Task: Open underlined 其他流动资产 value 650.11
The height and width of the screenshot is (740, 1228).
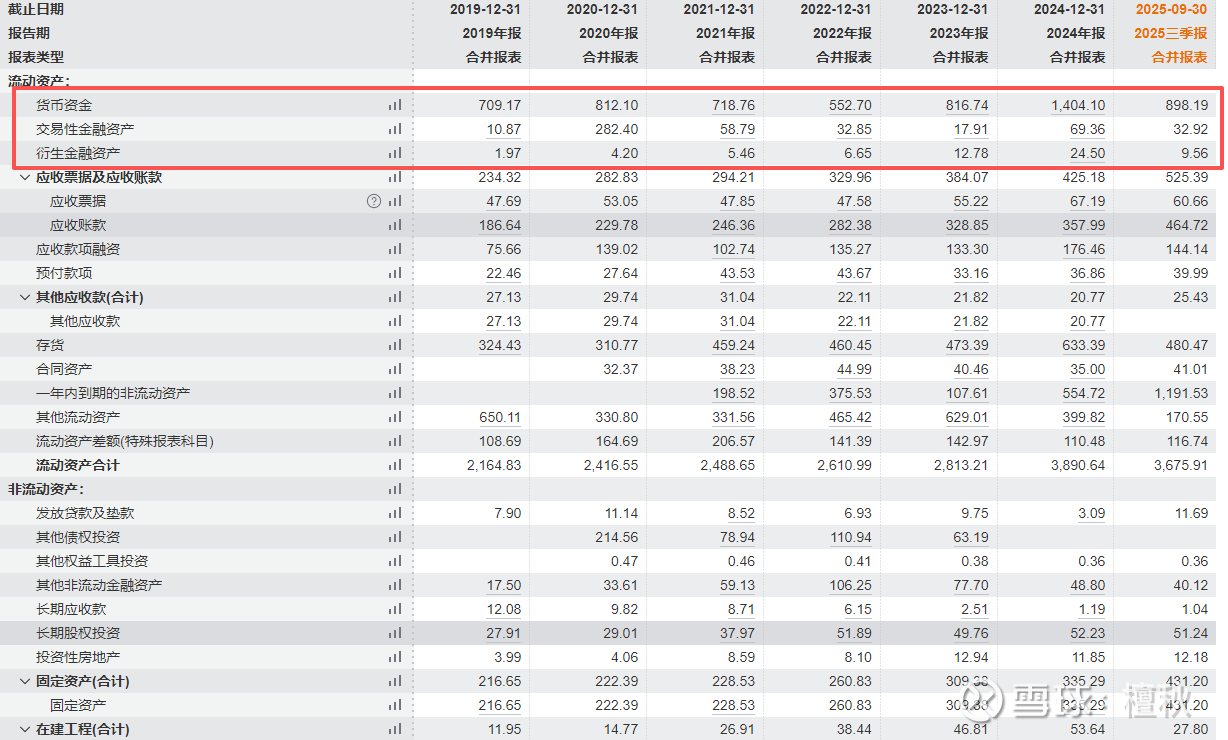Action: [500, 417]
